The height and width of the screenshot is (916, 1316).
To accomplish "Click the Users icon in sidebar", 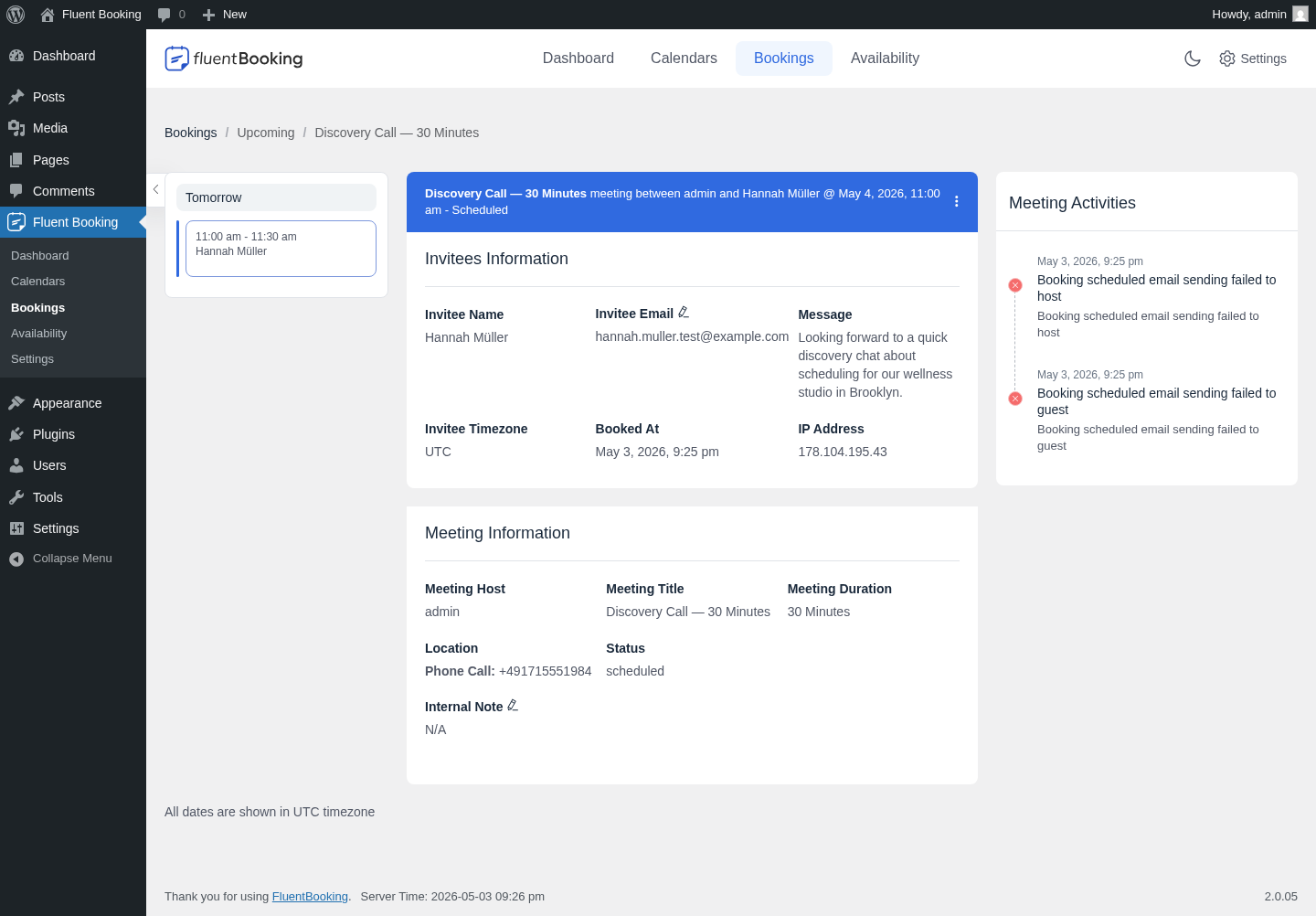I will [16, 465].
